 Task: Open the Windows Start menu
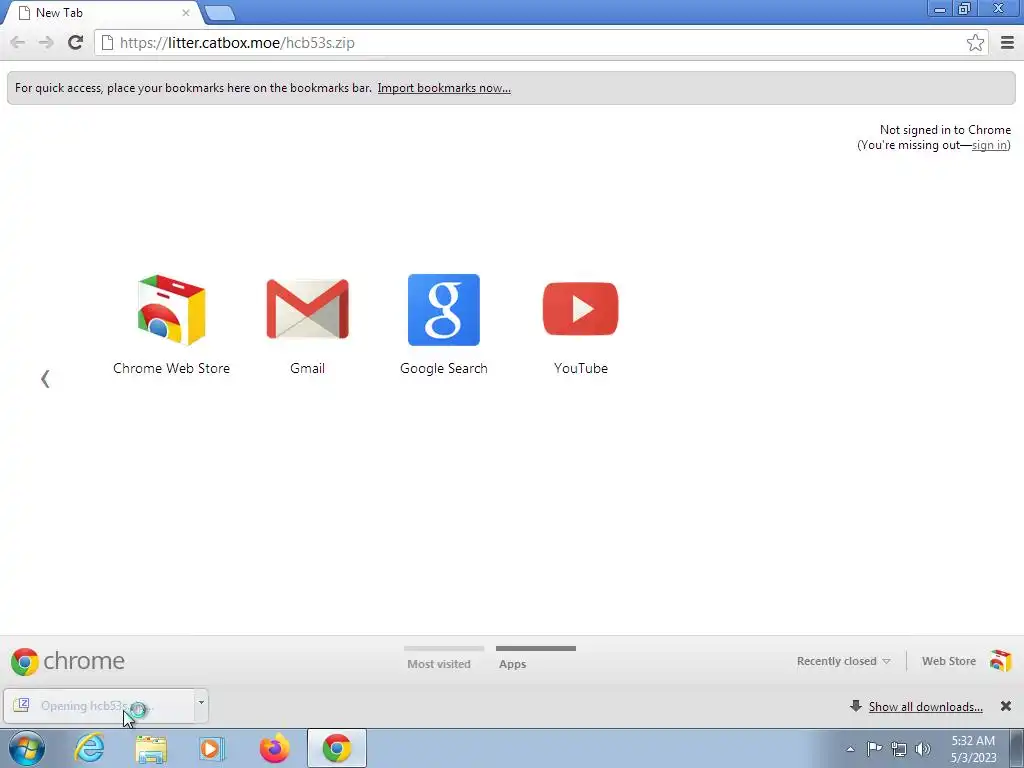click(x=27, y=748)
